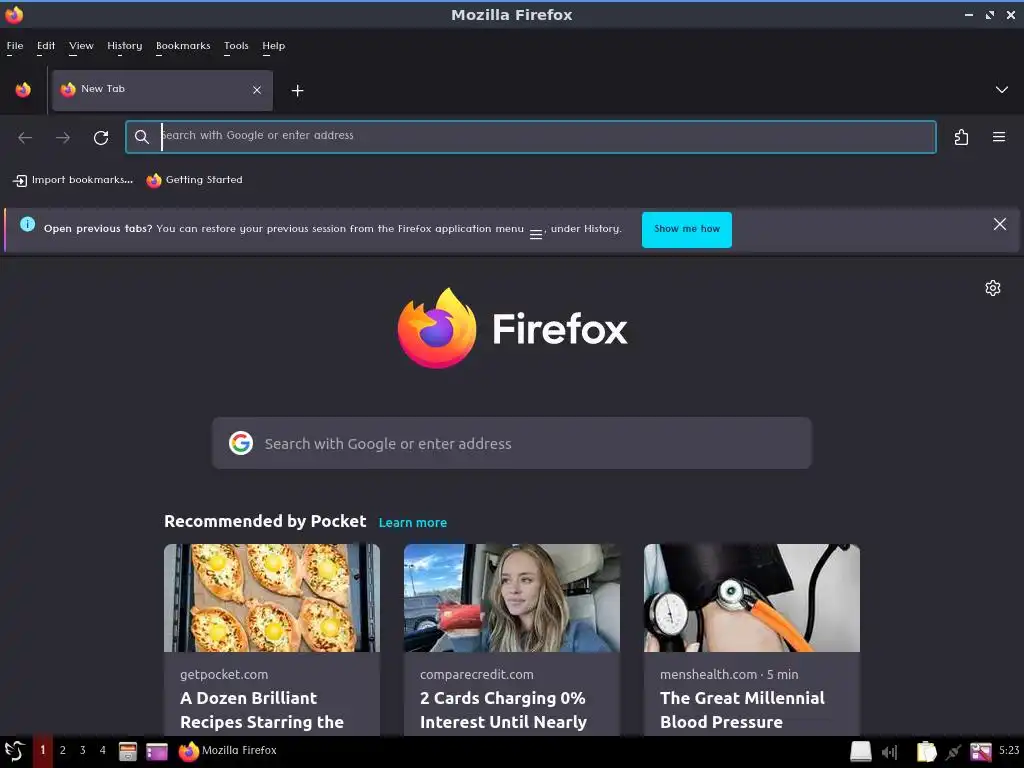Image resolution: width=1024 pixels, height=768 pixels.
Task: Switch to workspace 2
Action: (63, 750)
